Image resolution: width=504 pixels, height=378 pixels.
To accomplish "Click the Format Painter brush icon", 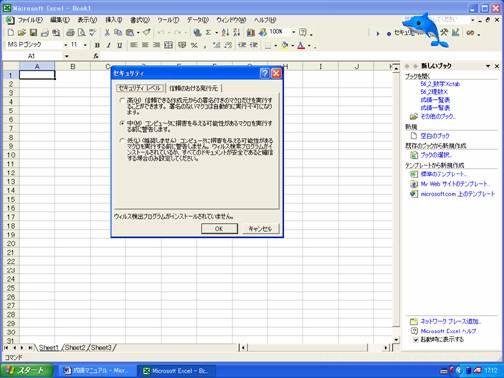I will [147, 32].
